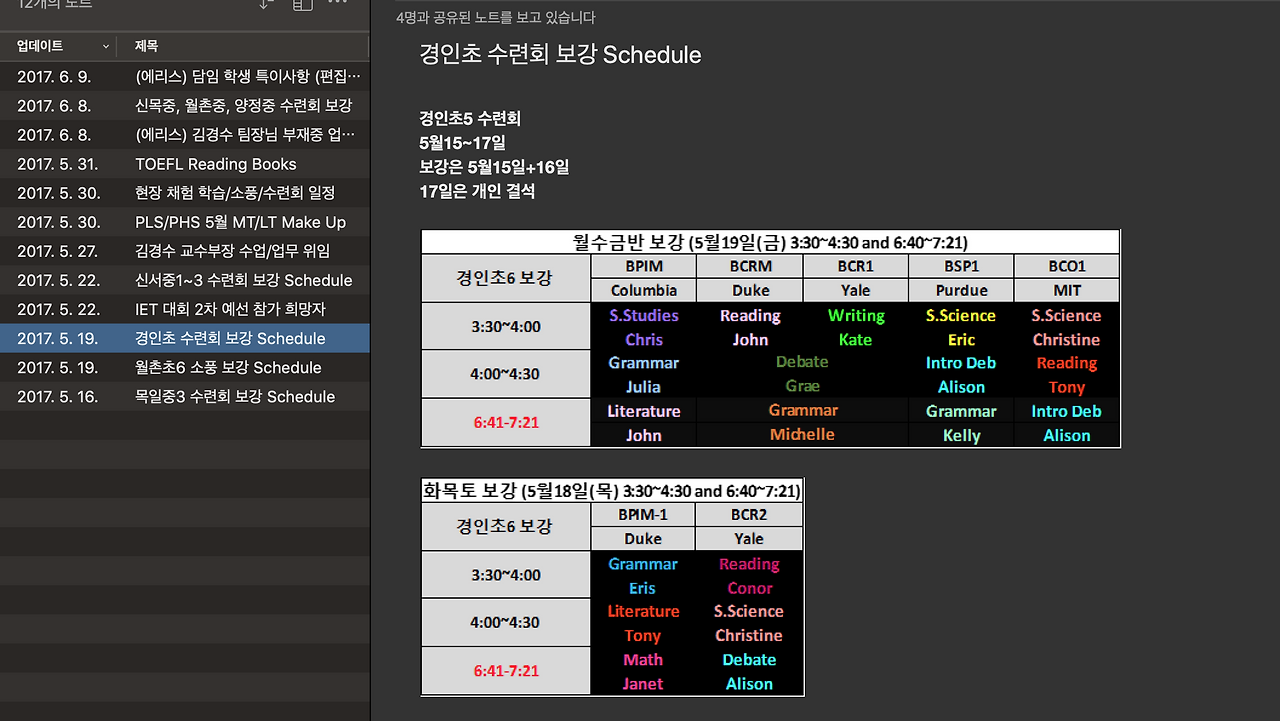The image size is (1280, 721).
Task: Click the 'Yale' cell in the second table
Action: click(x=749, y=538)
